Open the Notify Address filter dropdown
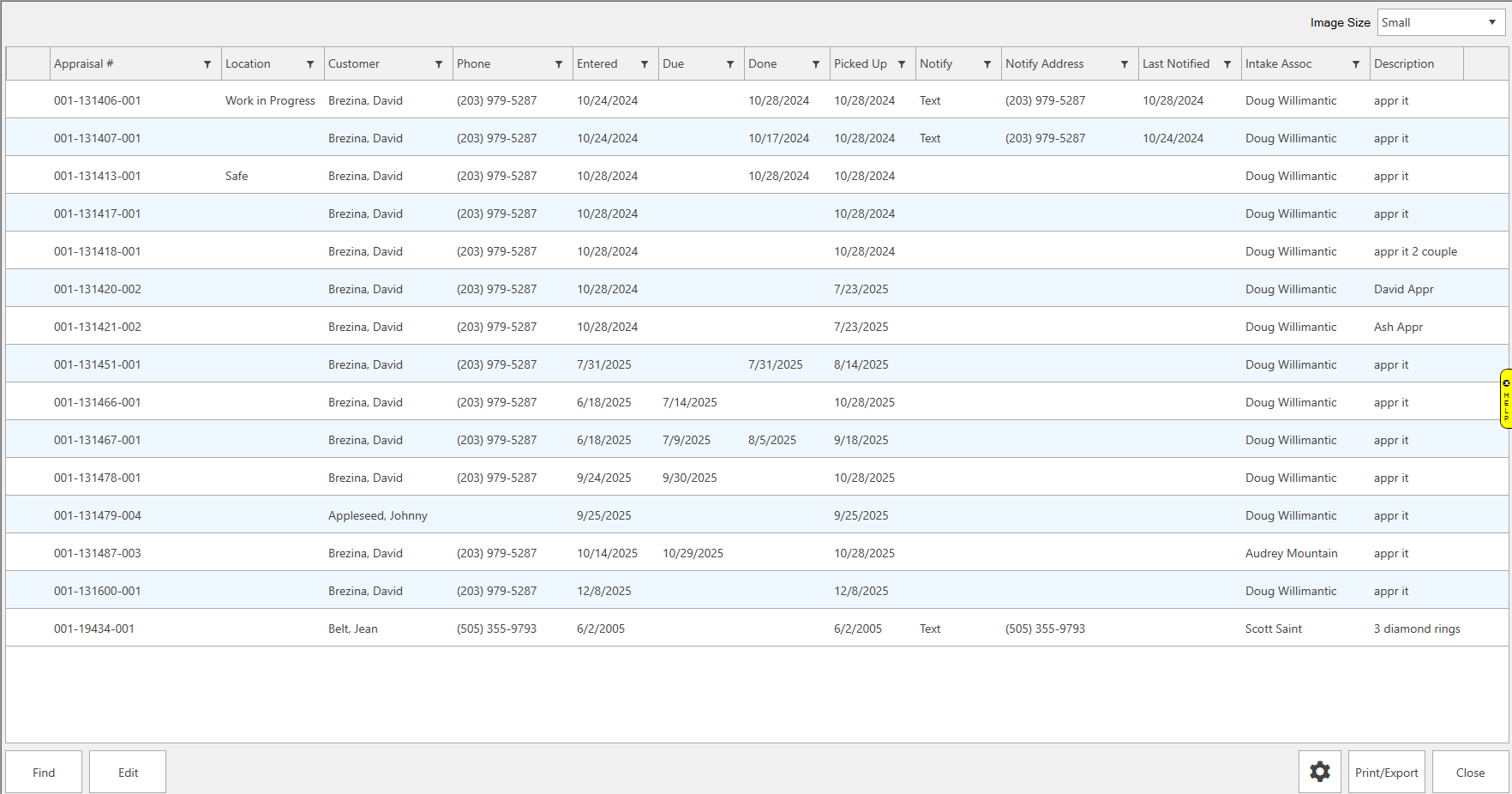Viewport: 1512px width, 794px height. click(1125, 64)
